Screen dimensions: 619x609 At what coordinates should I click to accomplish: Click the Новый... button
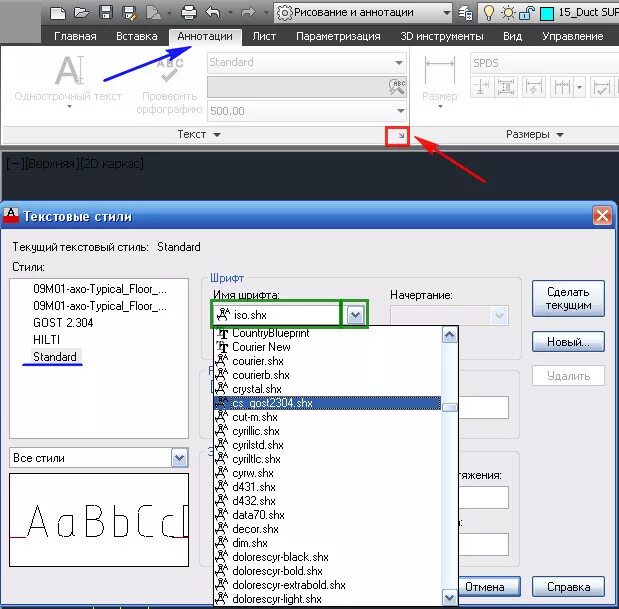point(568,342)
